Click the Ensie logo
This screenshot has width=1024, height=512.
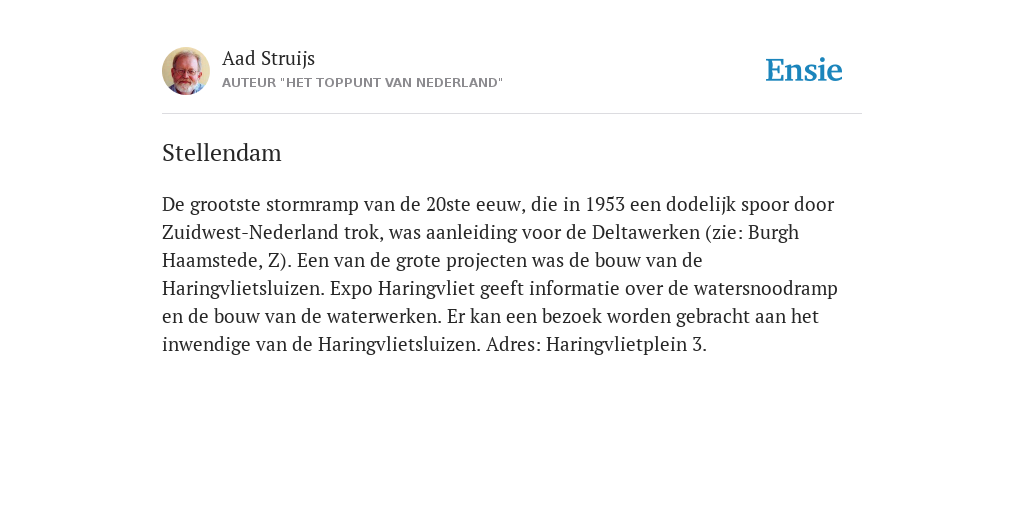[x=804, y=70]
